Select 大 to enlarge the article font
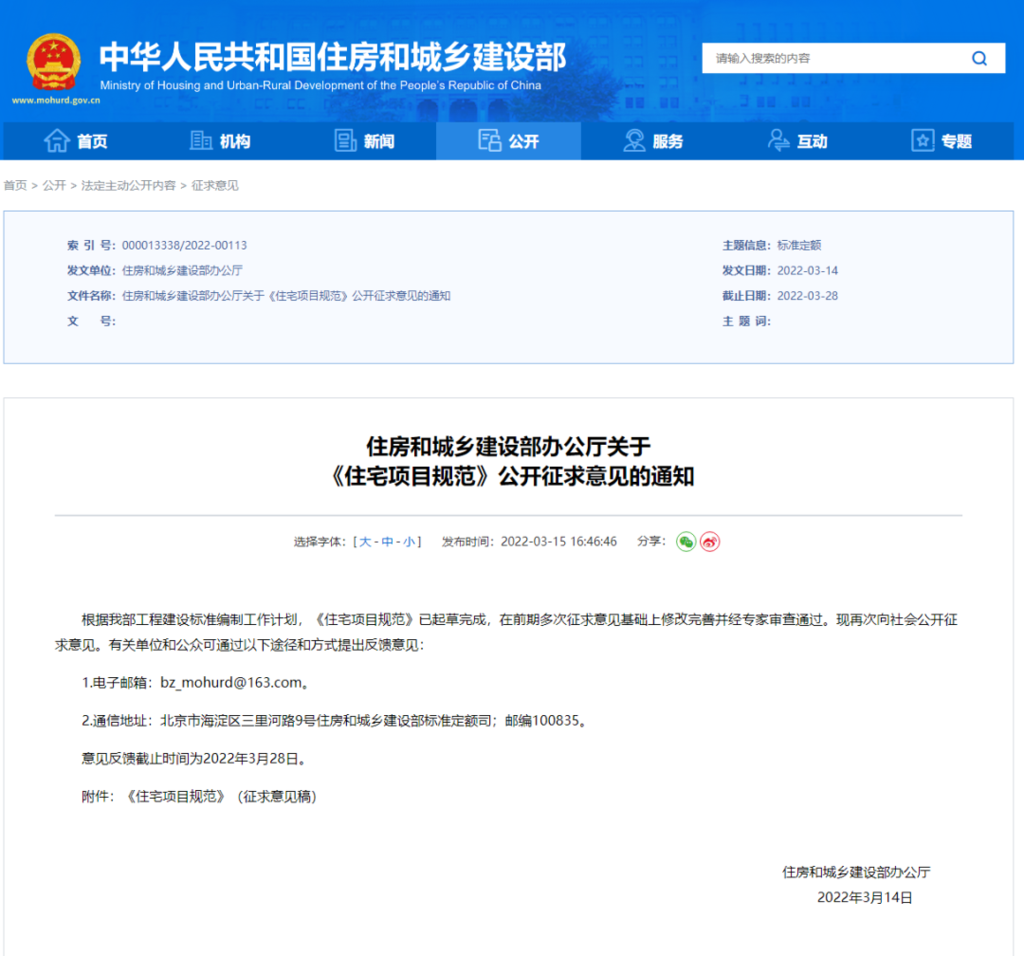The width and height of the screenshot is (1024, 956). pyautogui.click(x=367, y=541)
